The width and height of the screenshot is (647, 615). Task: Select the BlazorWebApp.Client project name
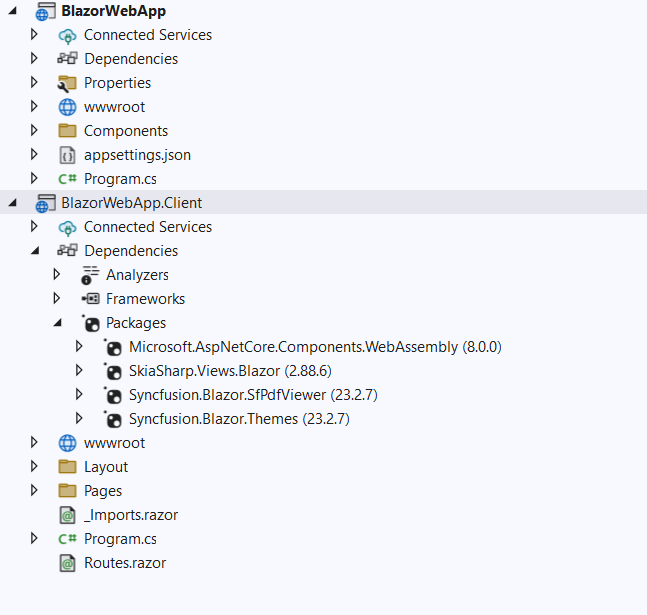(x=132, y=203)
